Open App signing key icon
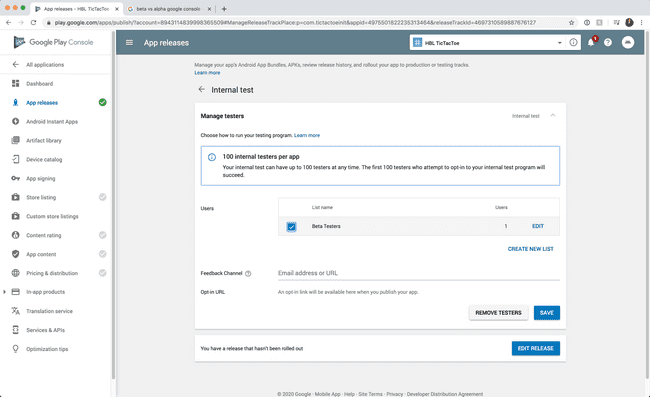The width and height of the screenshot is (650, 397). [x=15, y=178]
